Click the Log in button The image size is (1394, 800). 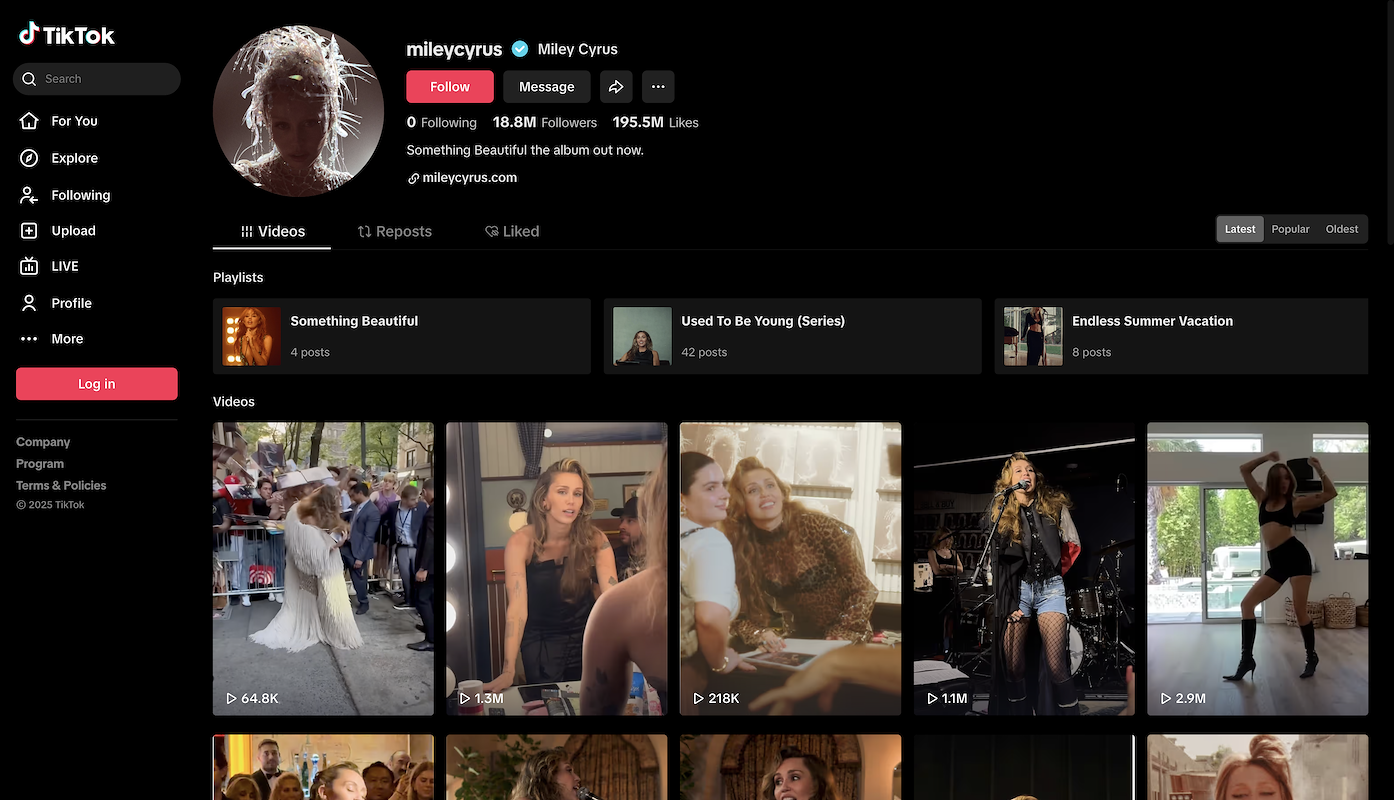tap(97, 384)
